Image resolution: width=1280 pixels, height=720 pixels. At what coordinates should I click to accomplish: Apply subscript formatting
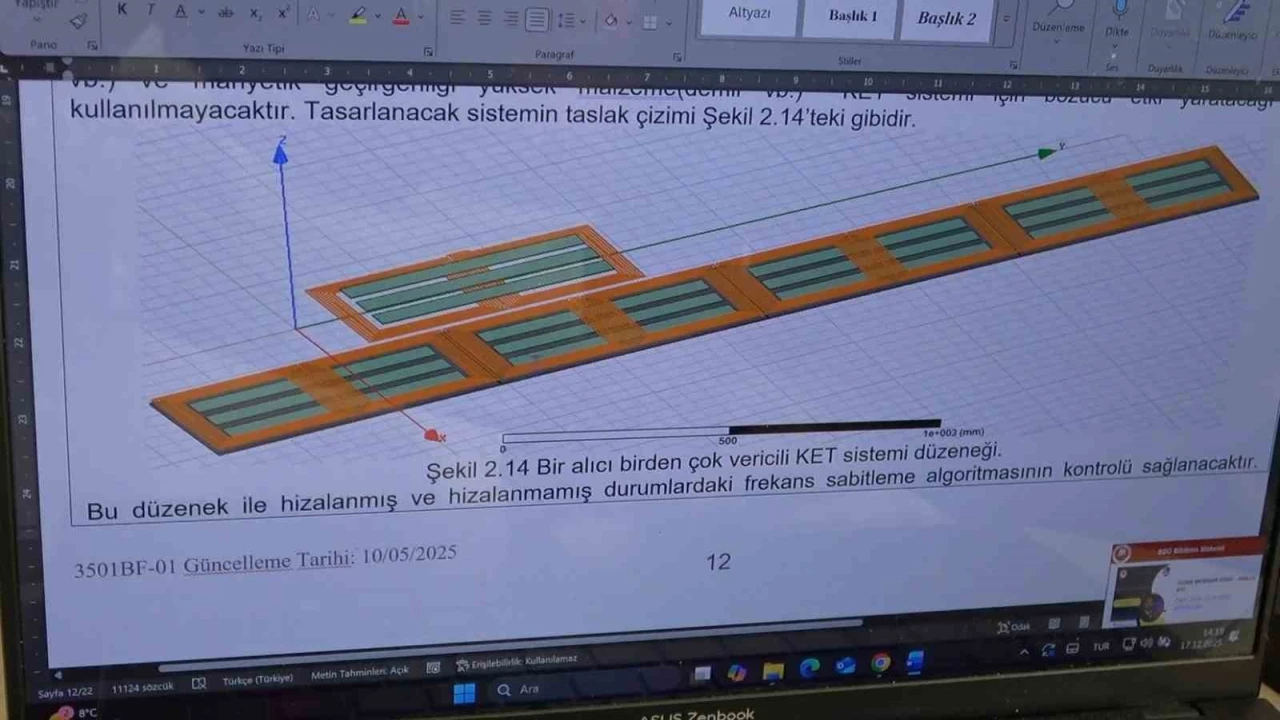255,14
